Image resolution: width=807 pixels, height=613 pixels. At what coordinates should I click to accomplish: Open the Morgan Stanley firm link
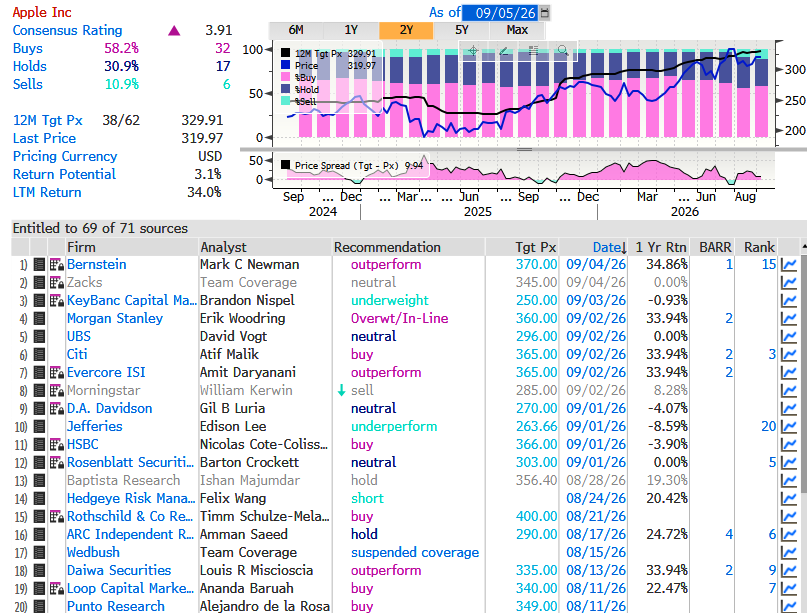(115, 319)
